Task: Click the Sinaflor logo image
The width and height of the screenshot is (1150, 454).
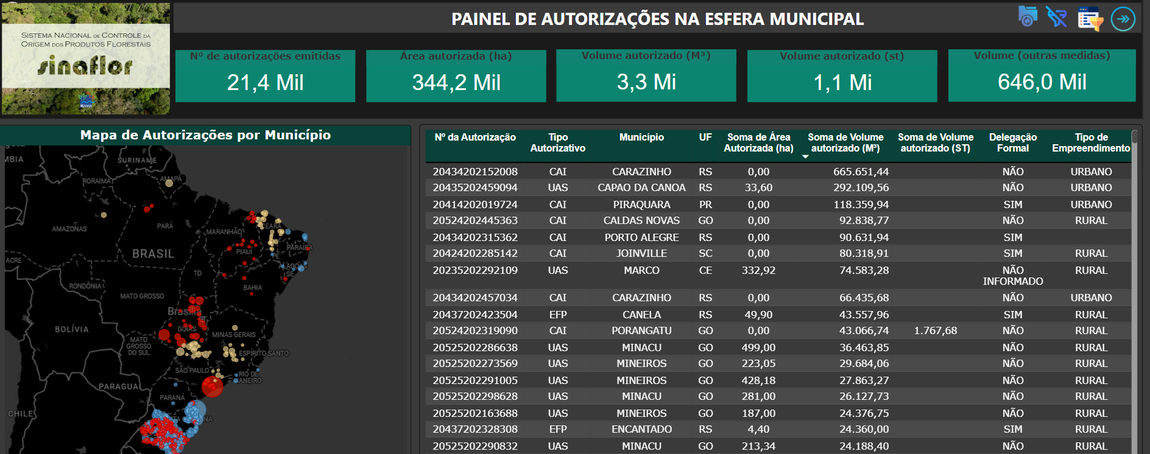Action: tap(85, 58)
